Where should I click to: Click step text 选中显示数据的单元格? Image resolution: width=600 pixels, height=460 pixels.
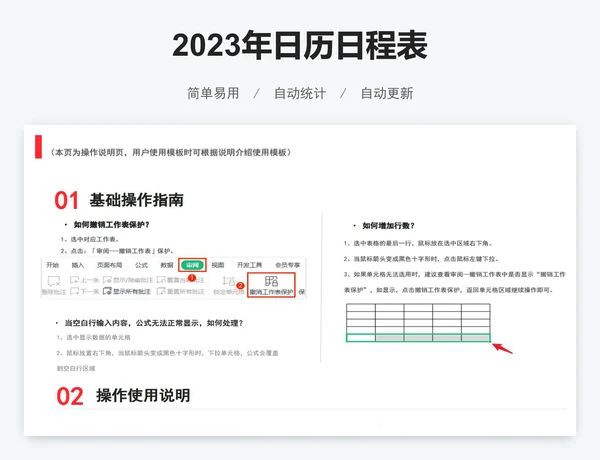[93, 338]
